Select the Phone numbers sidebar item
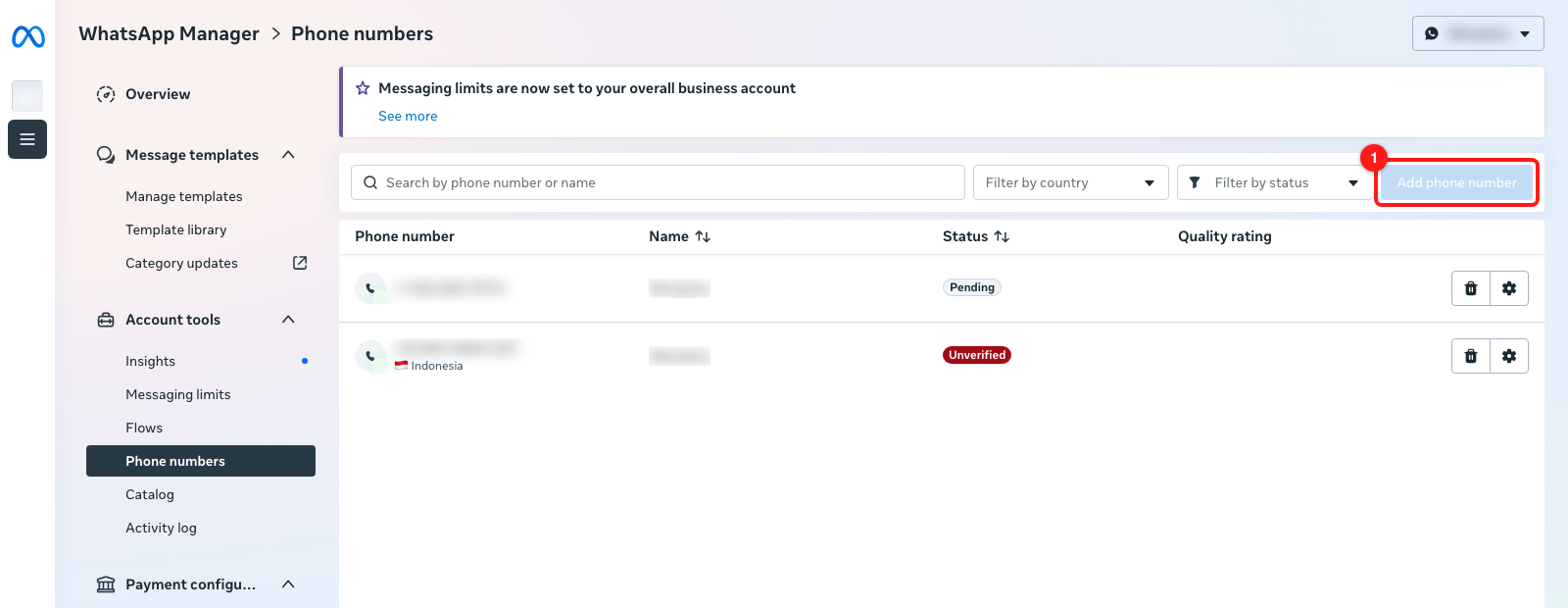This screenshot has height=608, width=1568. [x=201, y=461]
